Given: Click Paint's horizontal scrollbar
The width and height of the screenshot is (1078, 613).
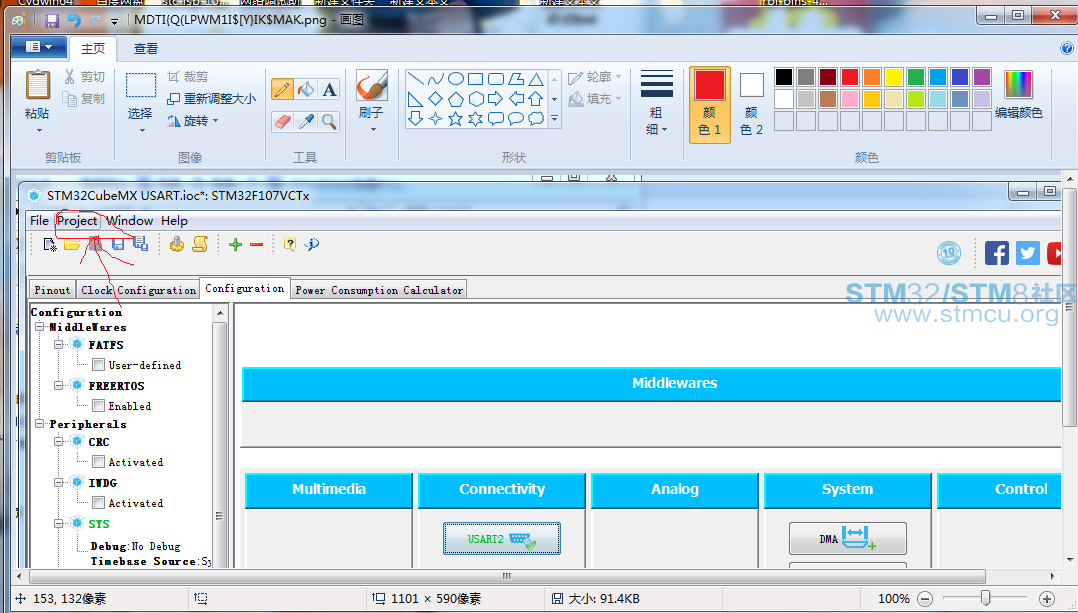Looking at the screenshot, I should (507, 576).
